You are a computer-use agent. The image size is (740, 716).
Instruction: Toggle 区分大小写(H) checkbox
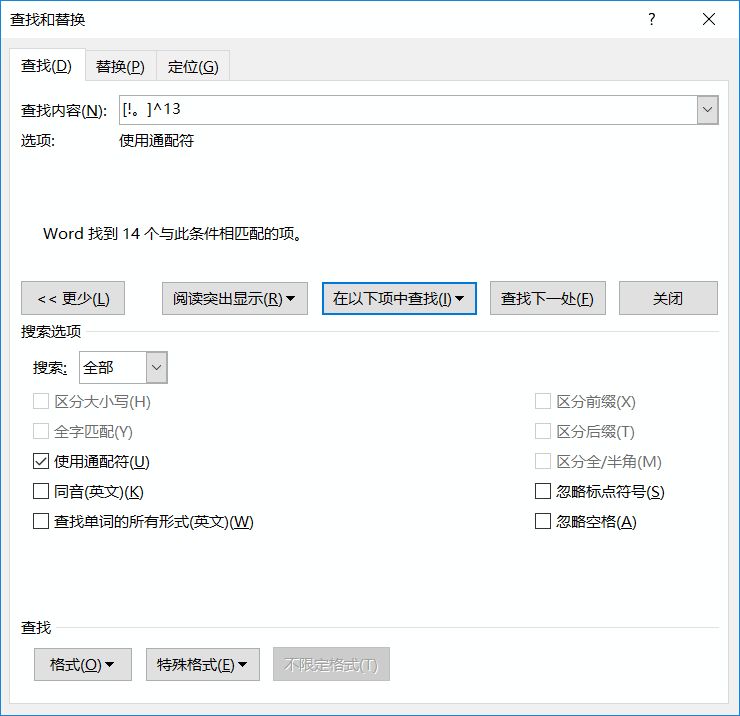pos(41,402)
